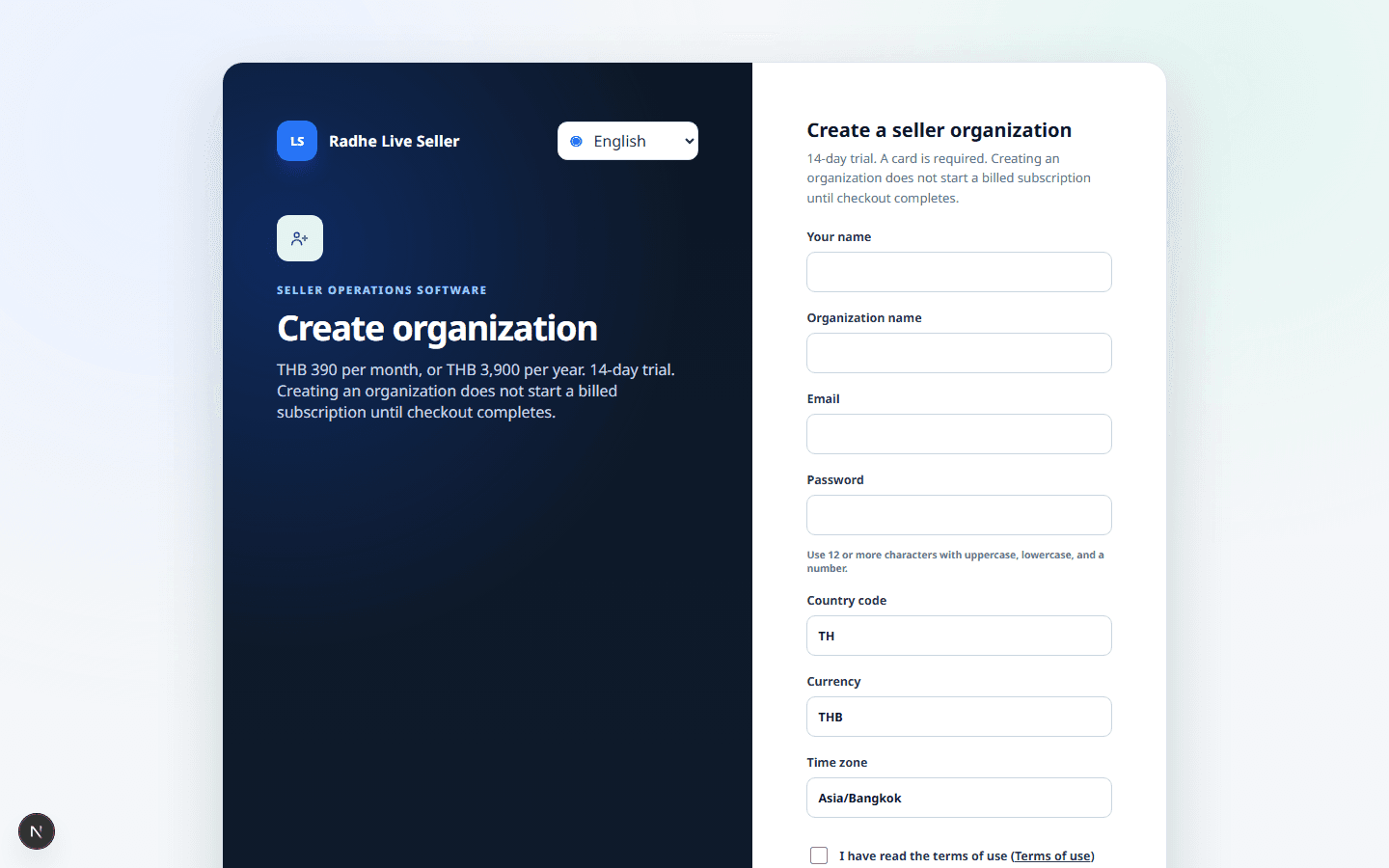Image resolution: width=1389 pixels, height=868 pixels.
Task: Click the Create organization heading
Action: 437,329
